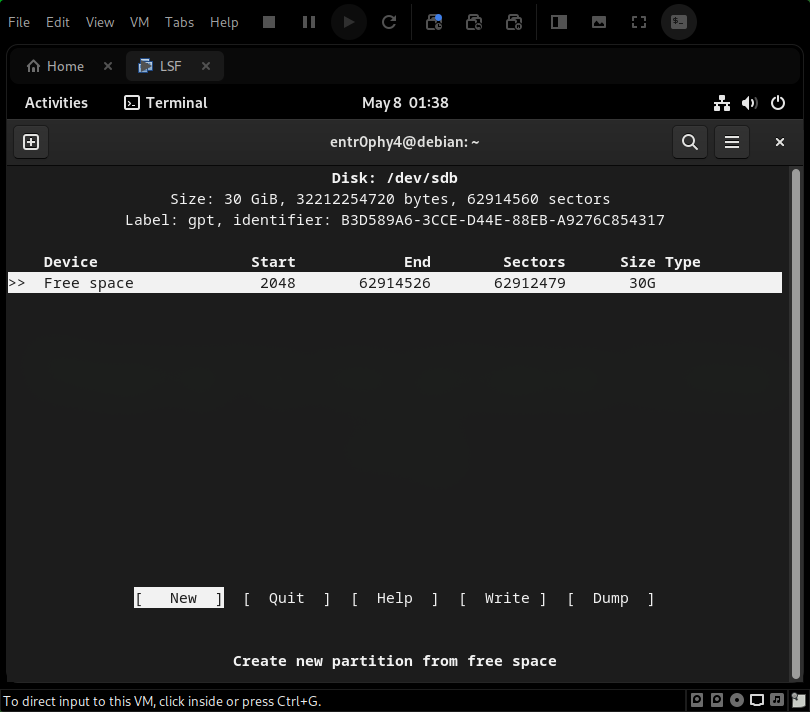Open the power menu in the GNOME top bar
Viewport: 810px width, 712px height.
(x=778, y=102)
